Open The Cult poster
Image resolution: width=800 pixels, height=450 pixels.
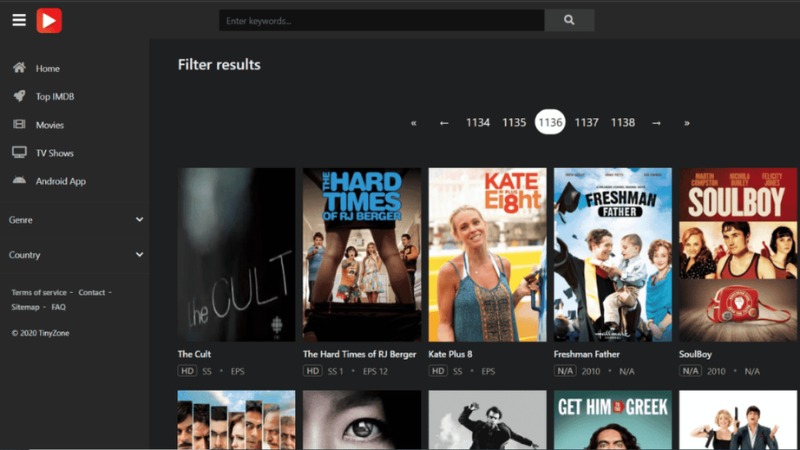coord(236,255)
